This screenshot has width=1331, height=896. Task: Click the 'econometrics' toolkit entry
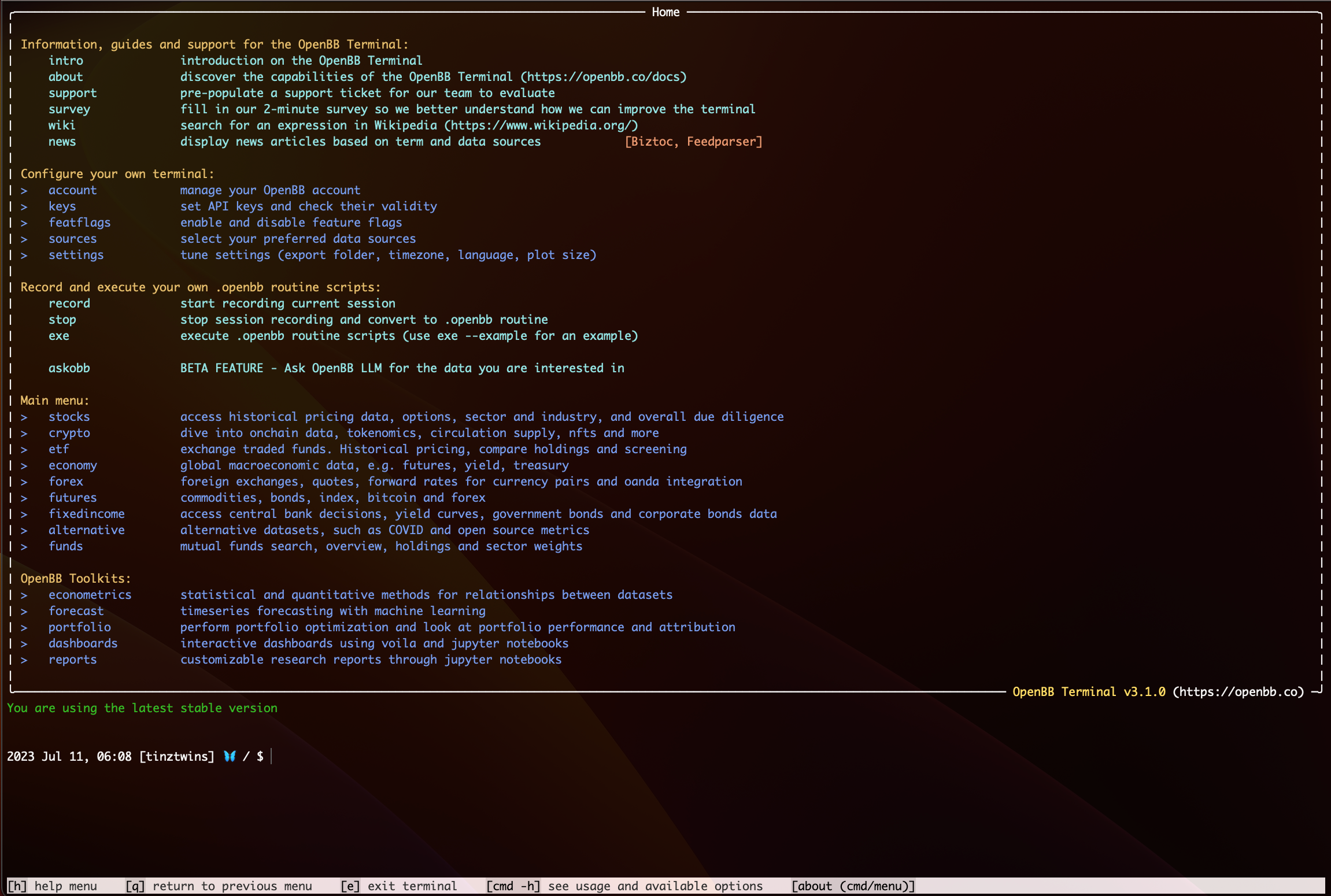[x=90, y=595]
